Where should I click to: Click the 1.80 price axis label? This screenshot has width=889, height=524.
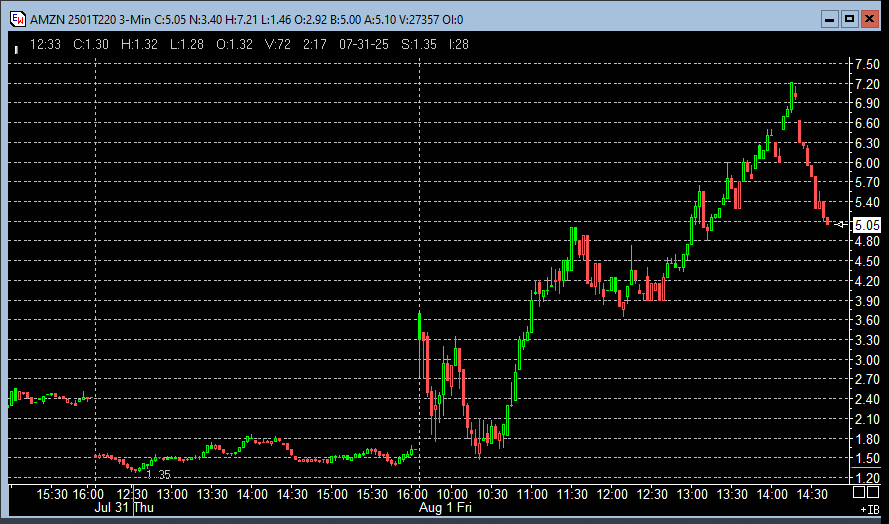click(867, 438)
